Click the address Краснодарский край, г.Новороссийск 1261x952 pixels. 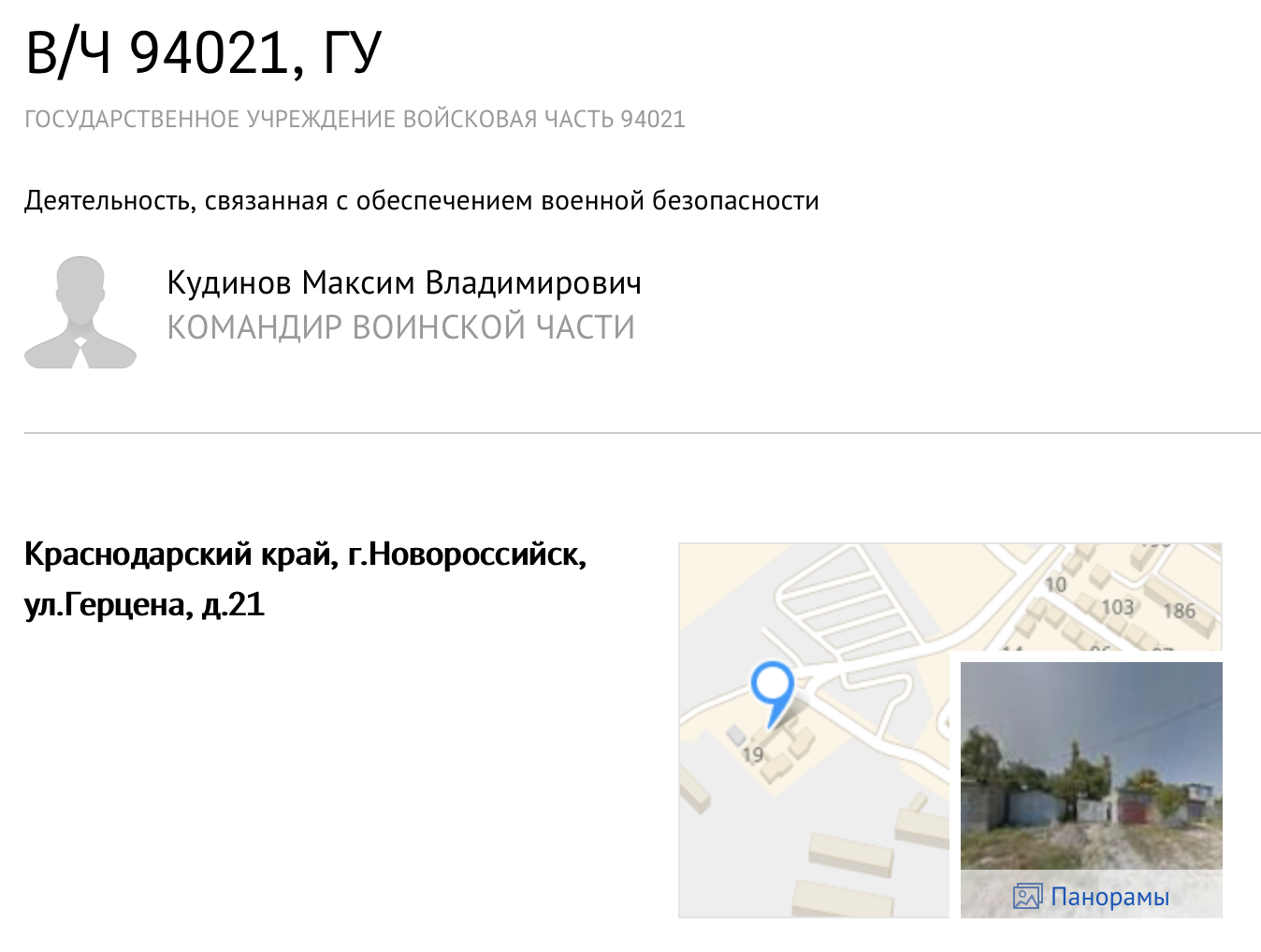click(x=305, y=555)
